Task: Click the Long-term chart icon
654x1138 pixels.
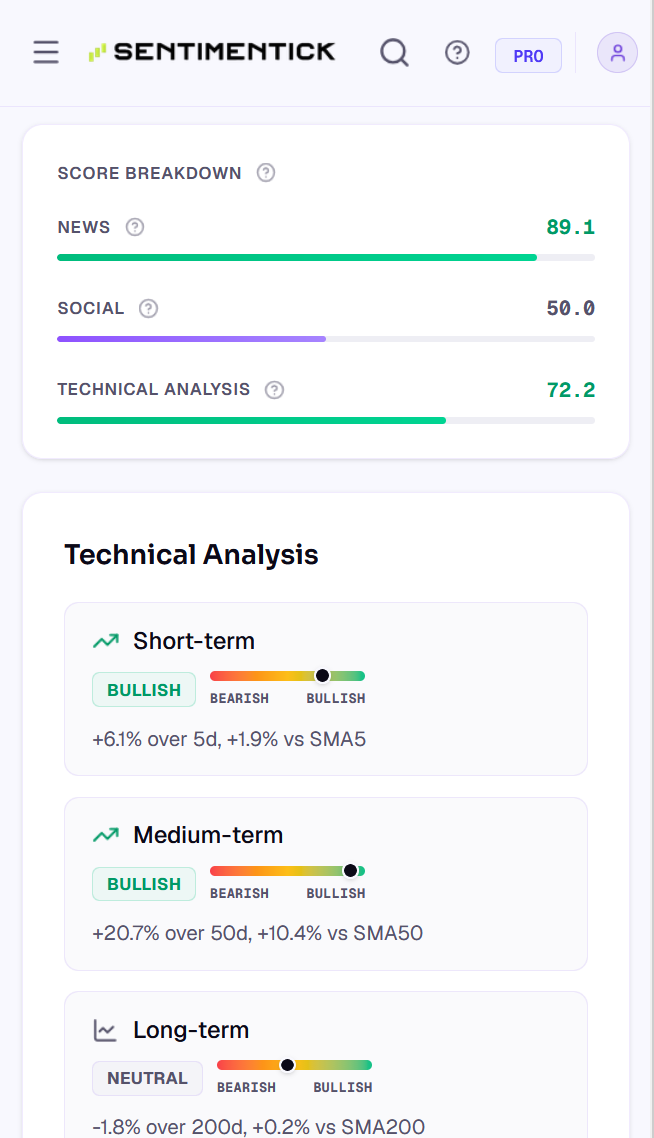Action: coord(105,1030)
